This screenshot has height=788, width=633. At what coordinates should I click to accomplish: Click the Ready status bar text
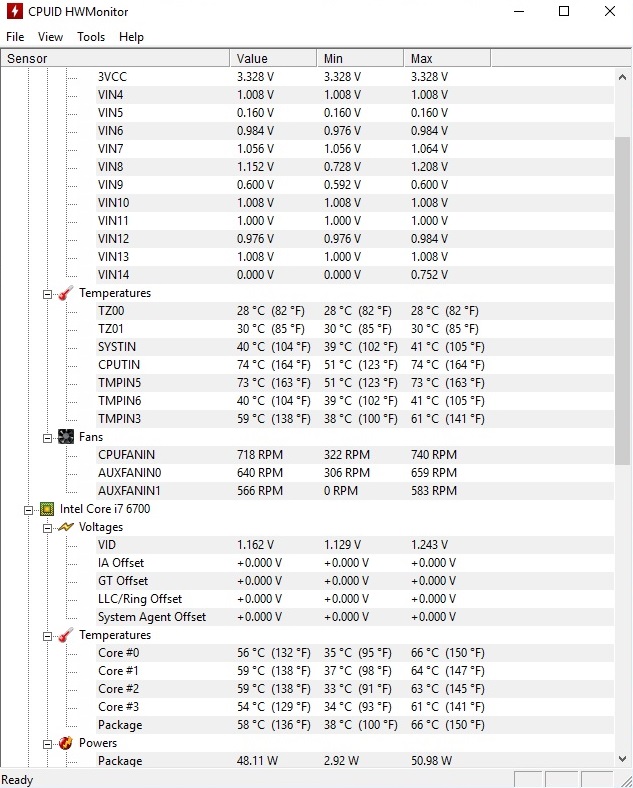pyautogui.click(x=18, y=780)
